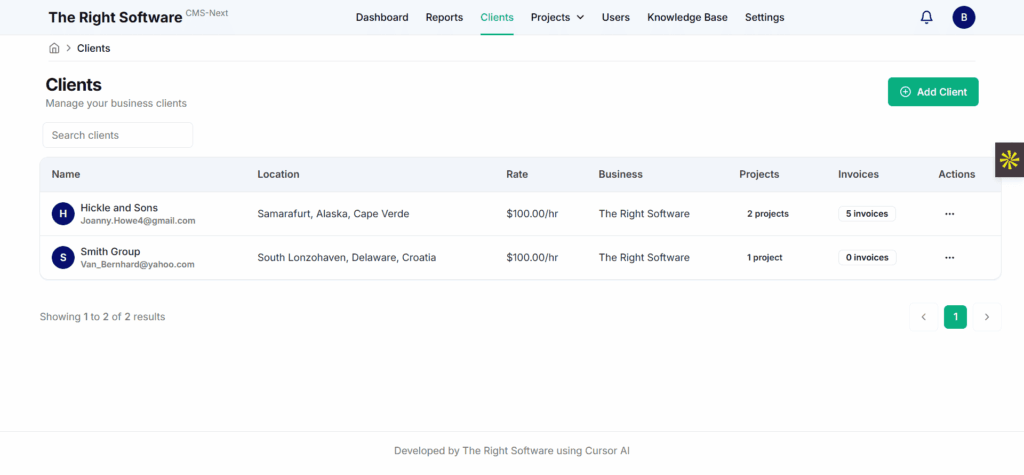Click Hickle and Sons $100.00/hr rate
This screenshot has width=1024, height=475.
(532, 214)
